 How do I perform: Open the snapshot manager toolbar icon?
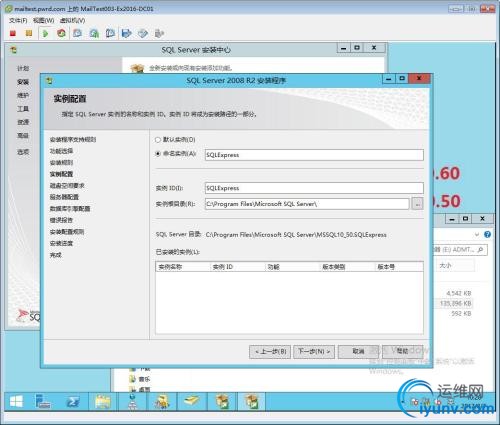110,33
